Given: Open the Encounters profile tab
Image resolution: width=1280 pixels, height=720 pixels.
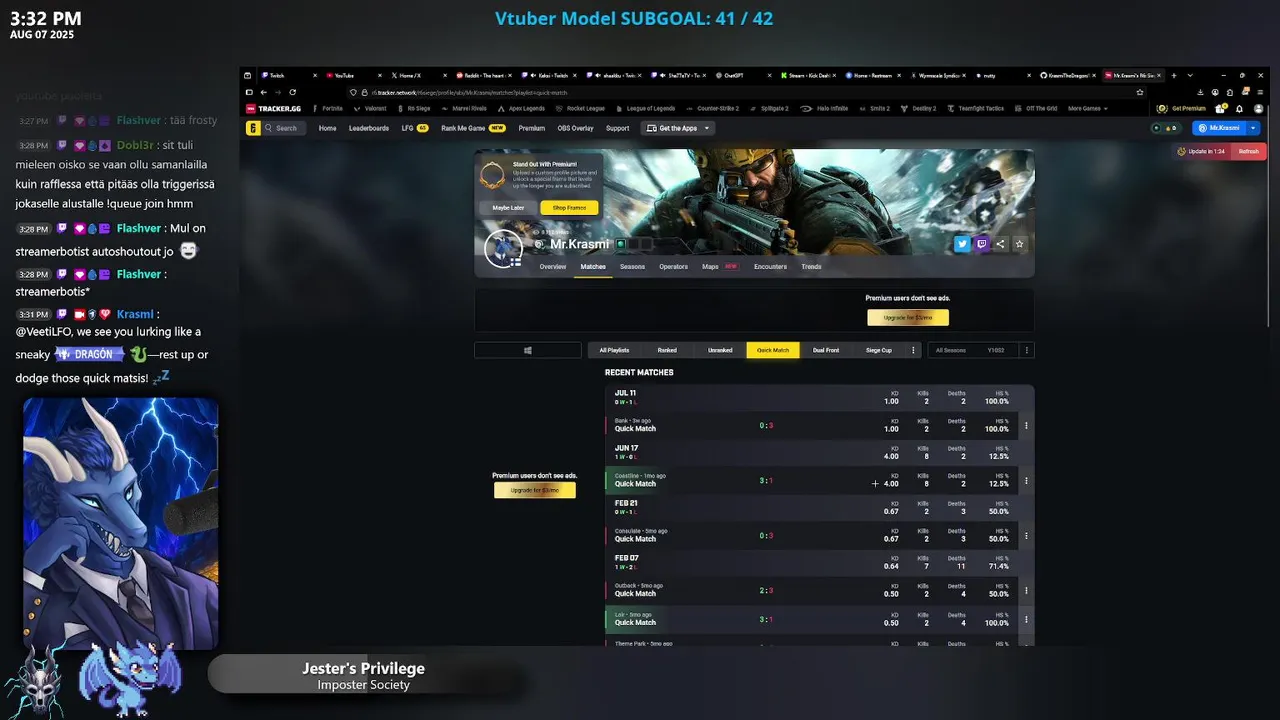Looking at the screenshot, I should (x=770, y=267).
